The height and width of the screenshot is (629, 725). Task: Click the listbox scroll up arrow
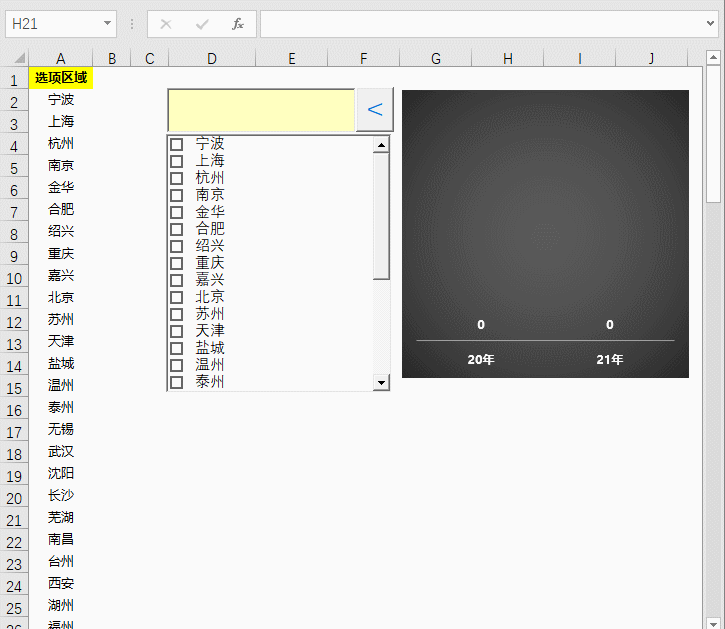[x=381, y=145]
